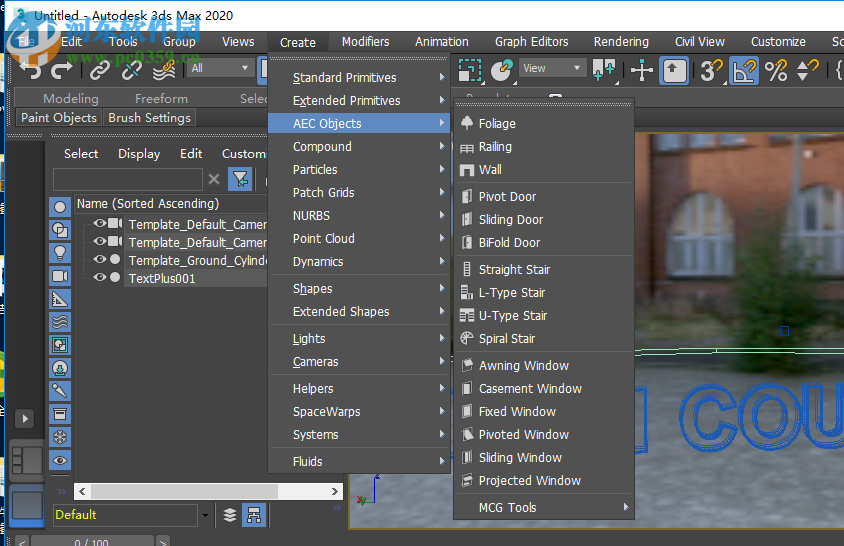Display shapes filter in scene explorer
The height and width of the screenshot is (546, 844).
click(x=60, y=230)
